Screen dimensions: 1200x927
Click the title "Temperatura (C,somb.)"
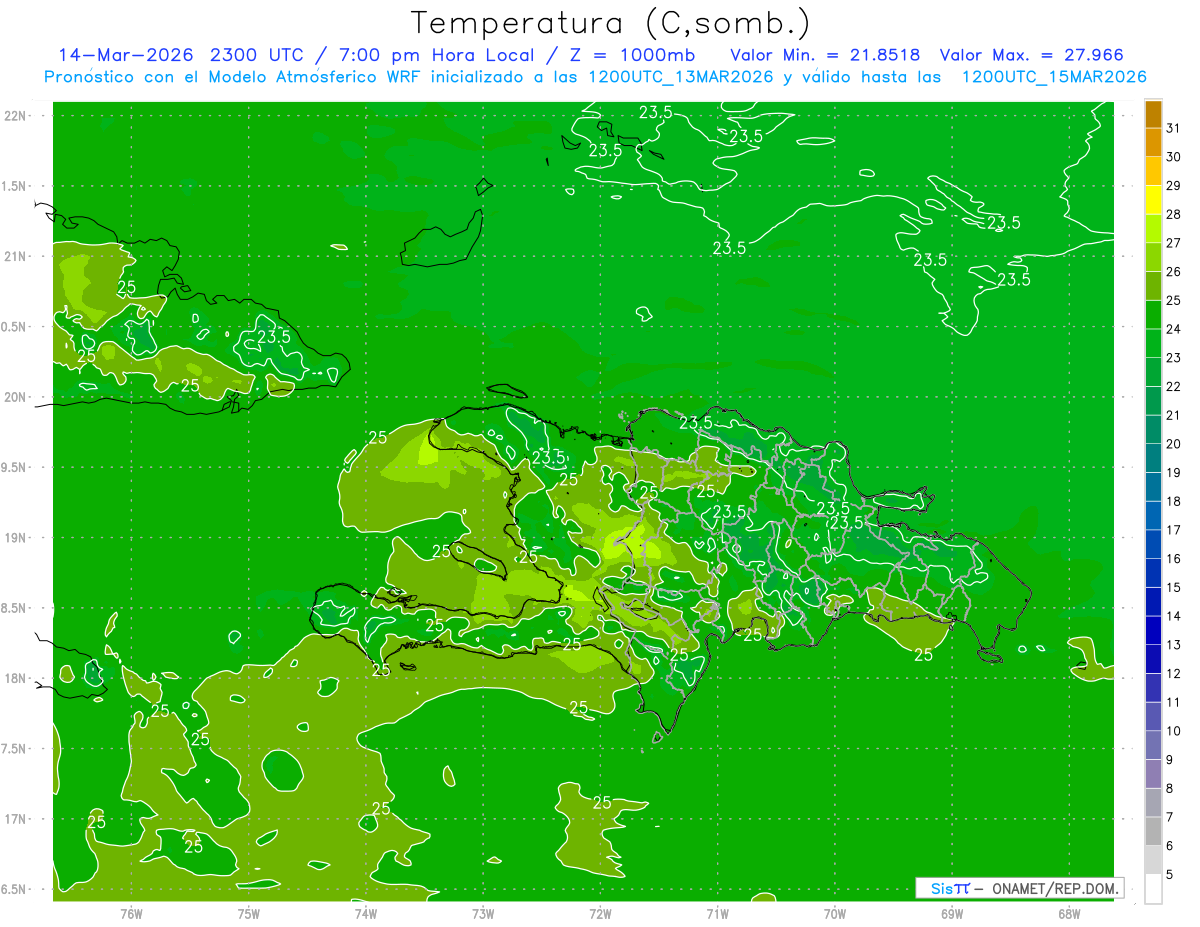611,22
